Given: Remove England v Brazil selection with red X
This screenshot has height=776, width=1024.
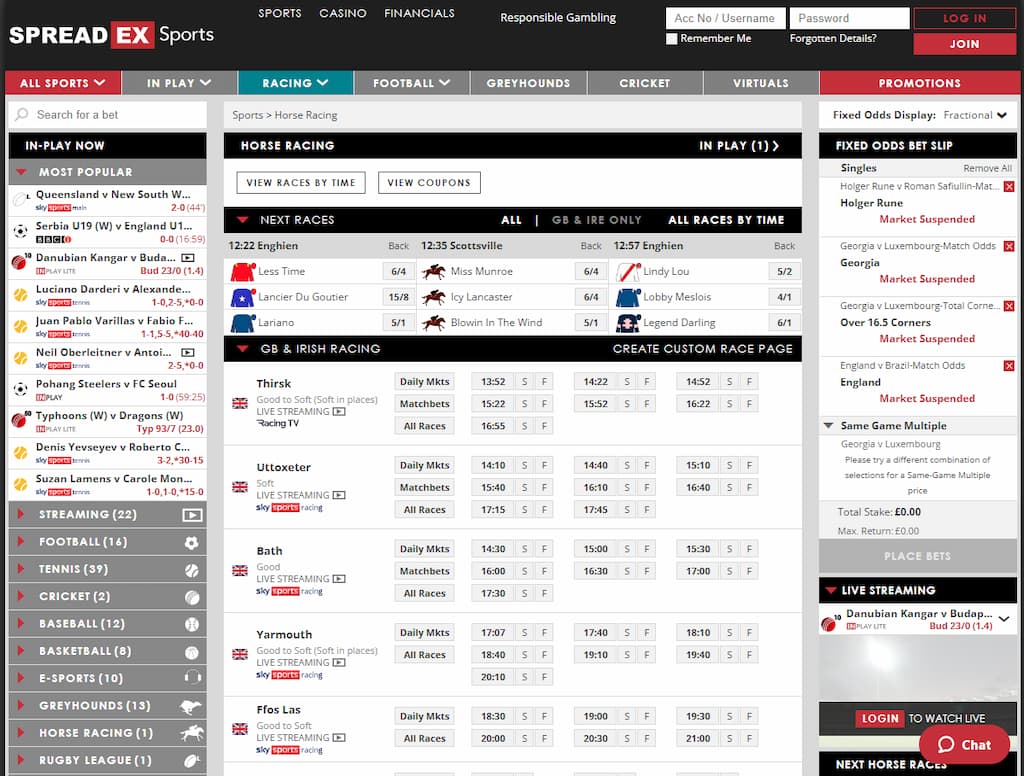Looking at the screenshot, I should (x=1008, y=366).
